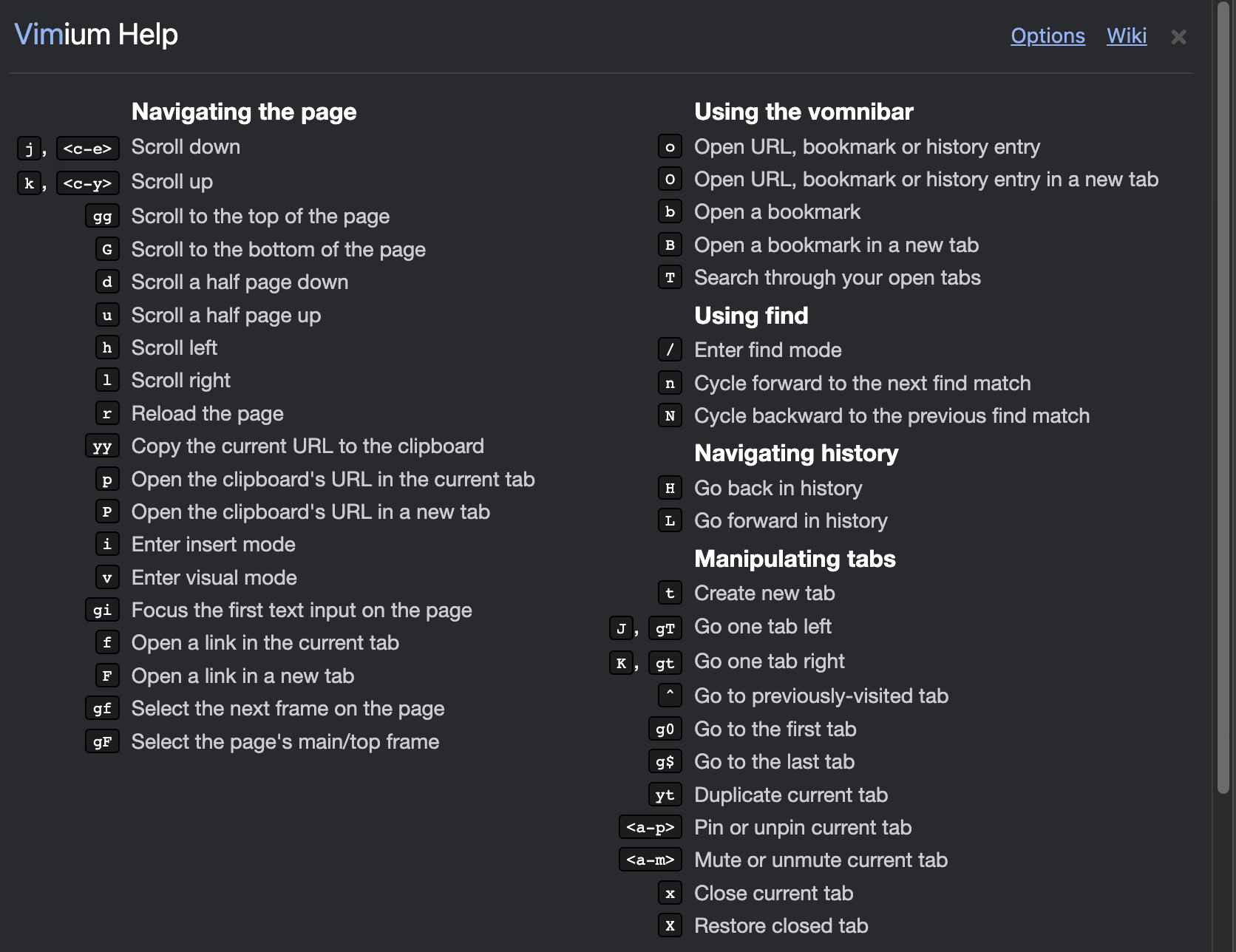The height and width of the screenshot is (952, 1236).
Task: Click 'Open a link in the current tab'
Action: coord(265,643)
